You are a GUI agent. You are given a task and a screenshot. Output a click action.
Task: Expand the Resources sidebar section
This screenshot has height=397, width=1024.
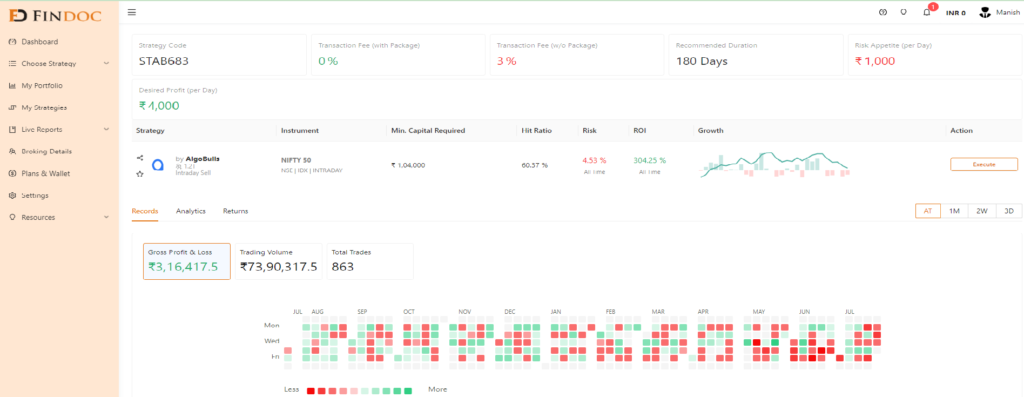pos(59,217)
